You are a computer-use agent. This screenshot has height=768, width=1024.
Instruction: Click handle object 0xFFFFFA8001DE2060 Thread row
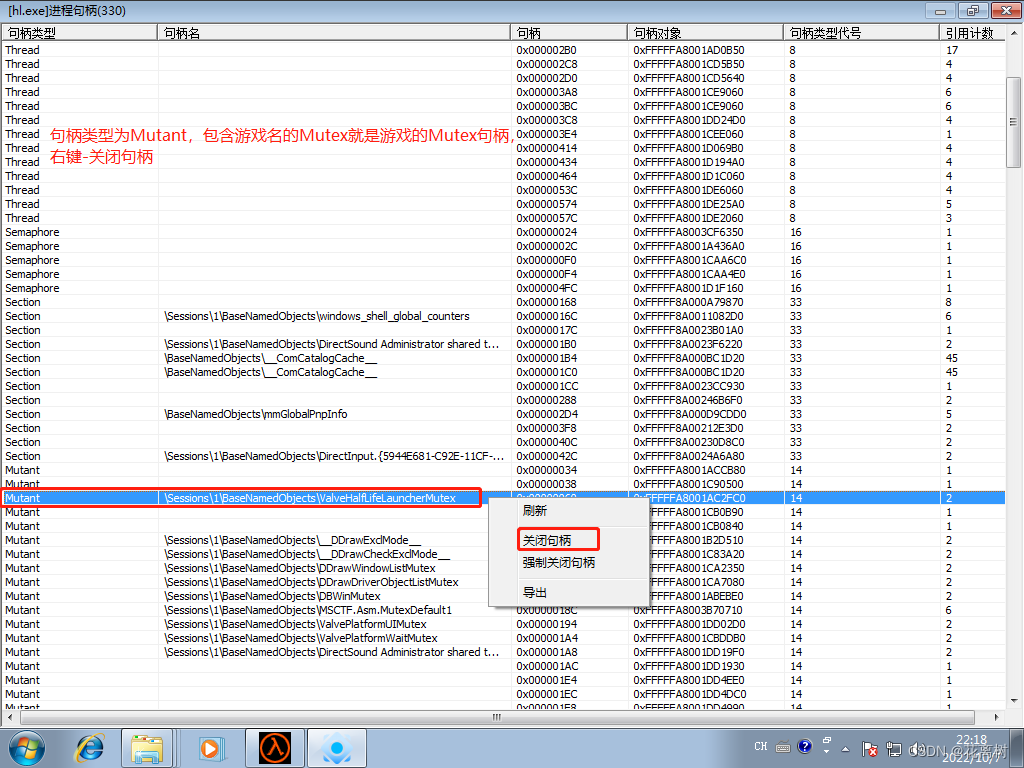click(688, 218)
